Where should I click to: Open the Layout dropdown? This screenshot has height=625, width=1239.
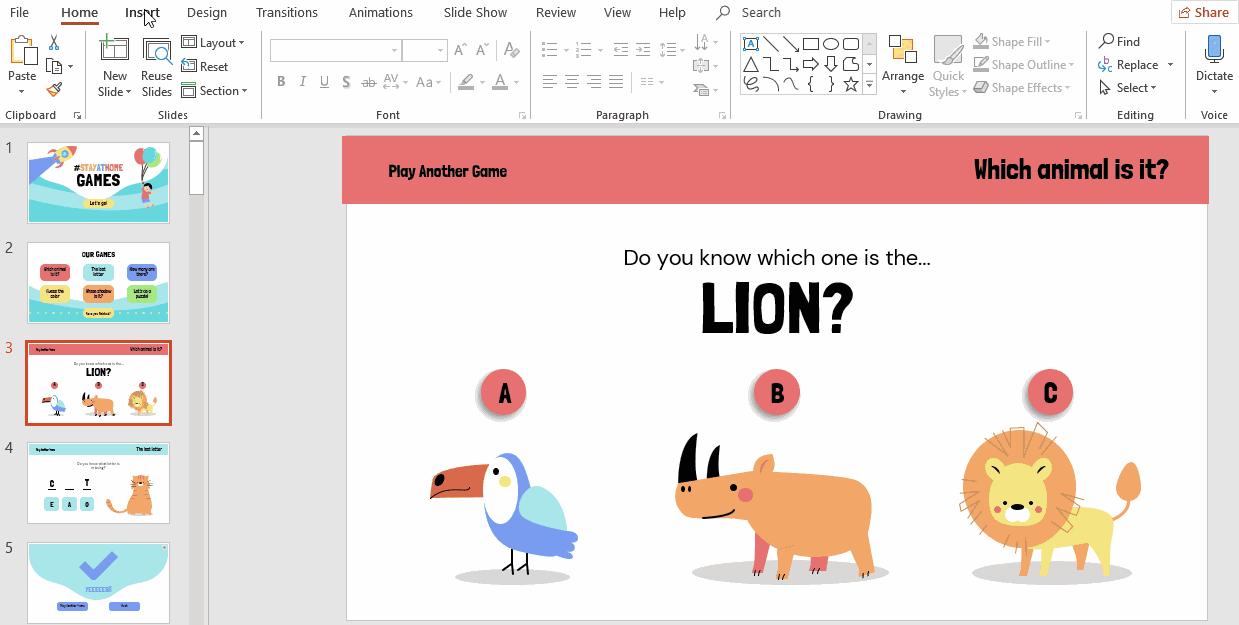213,43
